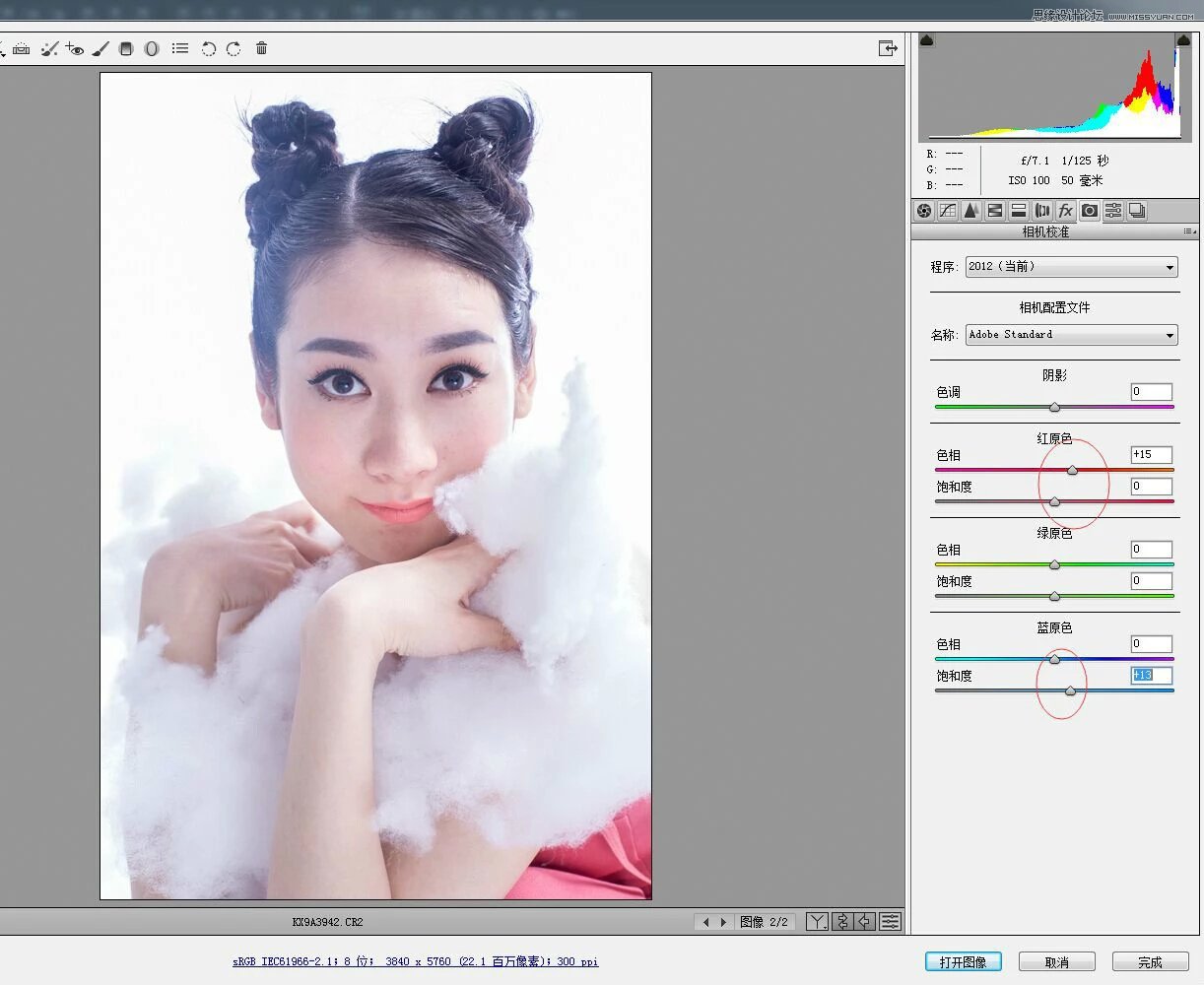Viewport: 1204px width, 985px height.
Task: Open the Camera Raw preferences icon
Action: coord(180,48)
